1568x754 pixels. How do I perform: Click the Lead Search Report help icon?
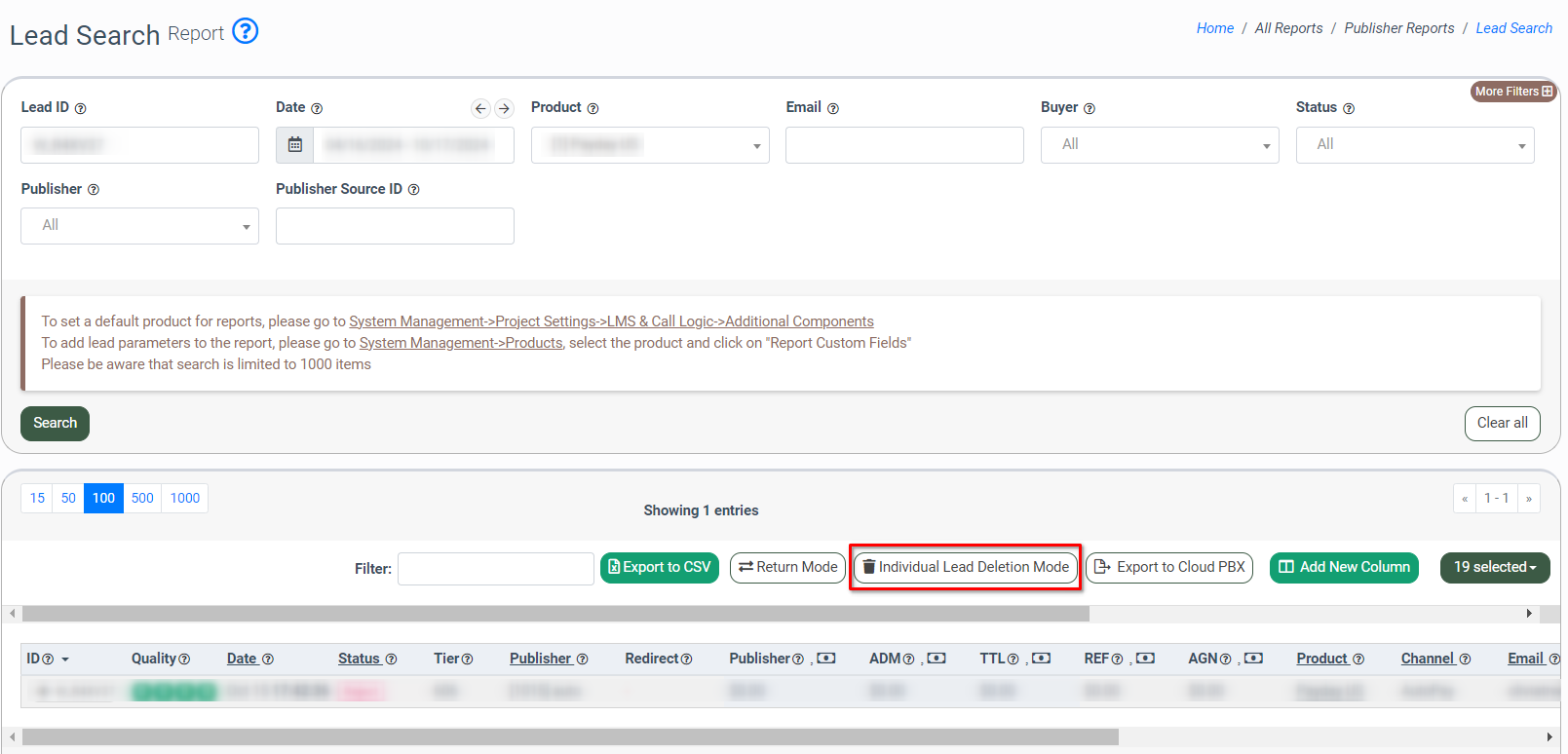click(246, 31)
